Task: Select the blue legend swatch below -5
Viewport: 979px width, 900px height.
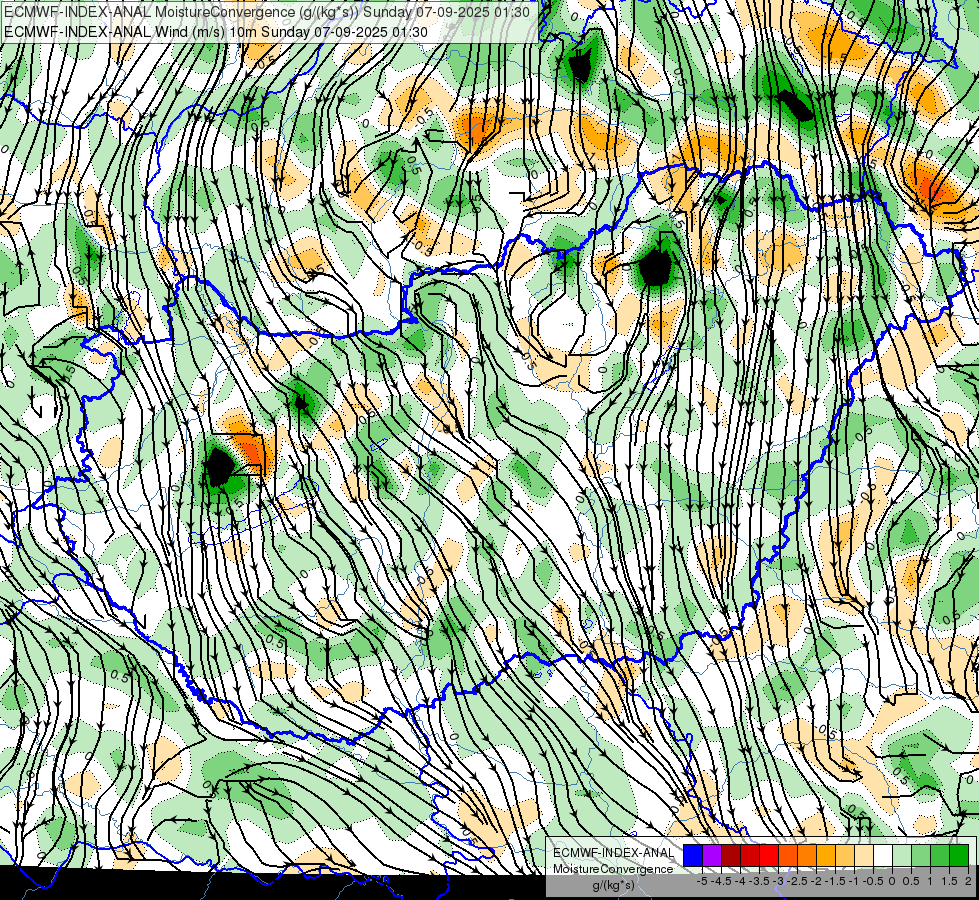Action: pos(693,855)
